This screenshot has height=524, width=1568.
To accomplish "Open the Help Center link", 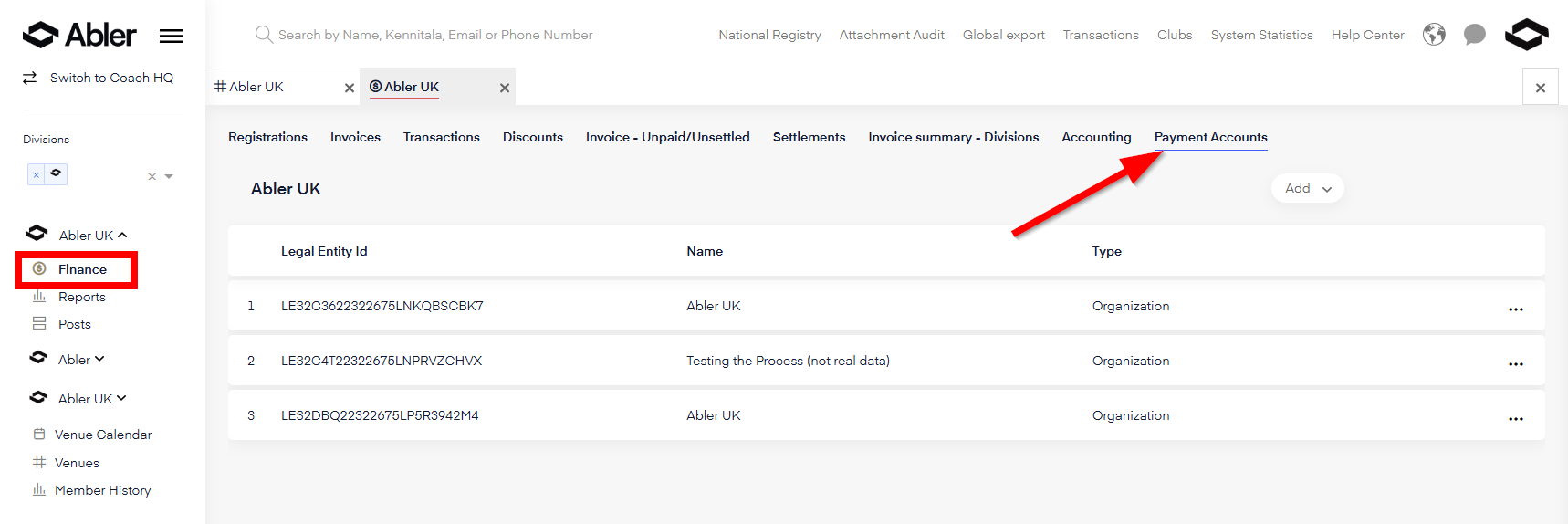I will click(1367, 35).
